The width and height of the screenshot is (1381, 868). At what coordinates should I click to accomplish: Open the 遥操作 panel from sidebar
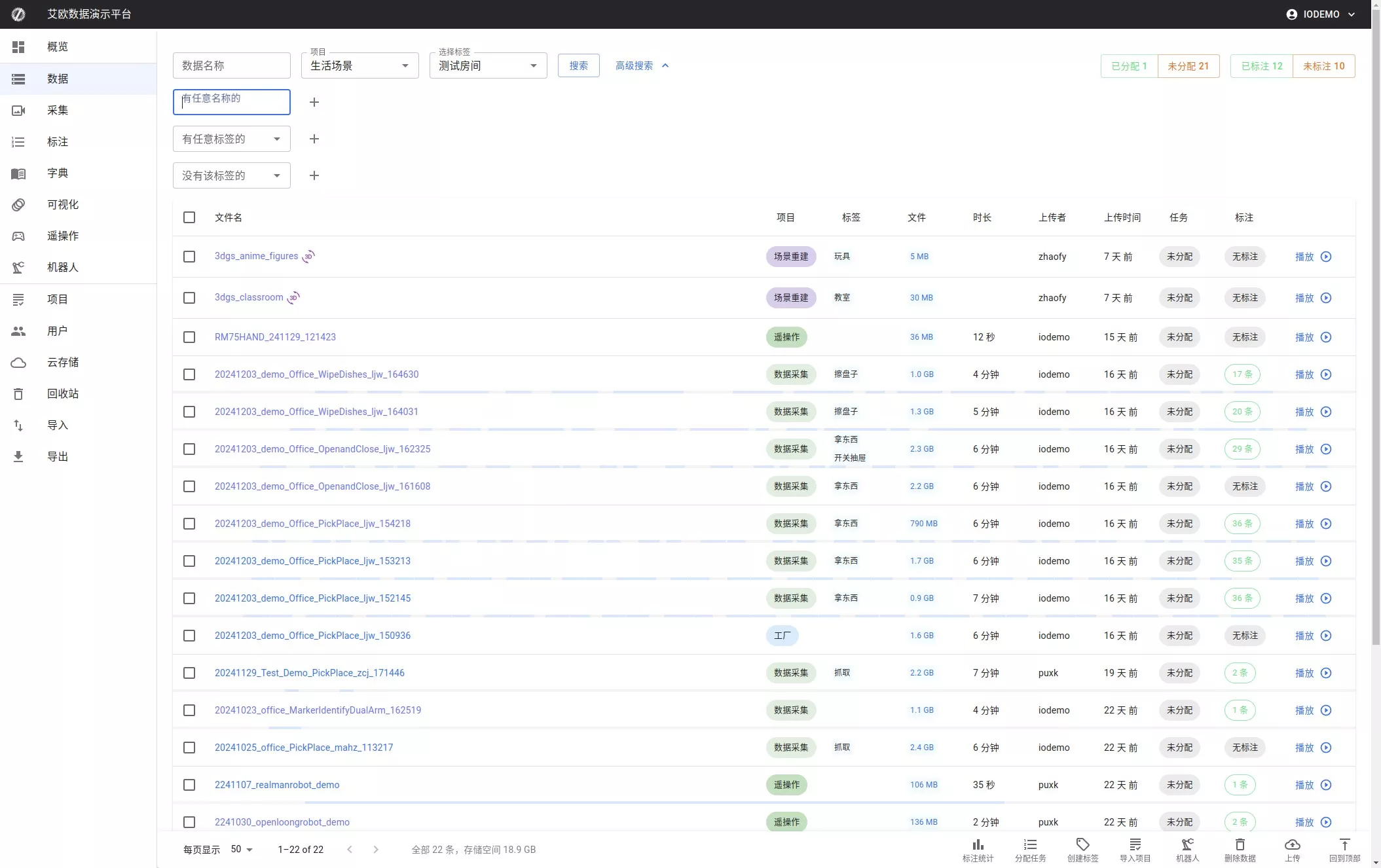(x=62, y=236)
